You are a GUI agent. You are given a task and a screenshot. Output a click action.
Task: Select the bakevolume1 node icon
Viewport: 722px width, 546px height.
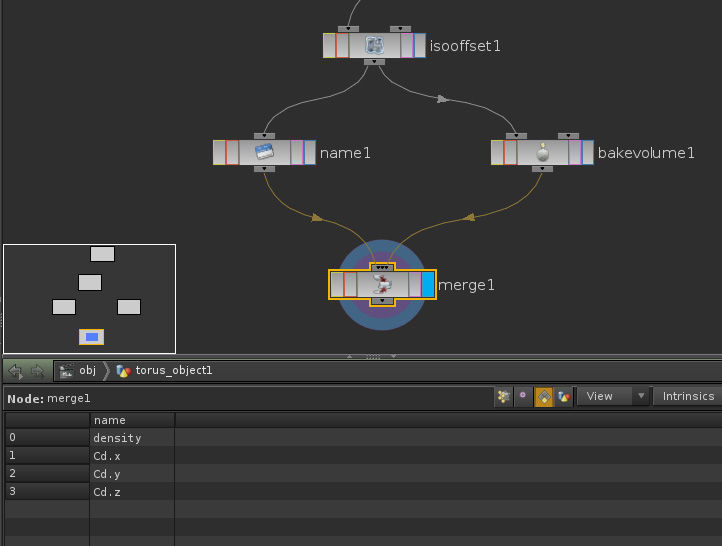542,152
